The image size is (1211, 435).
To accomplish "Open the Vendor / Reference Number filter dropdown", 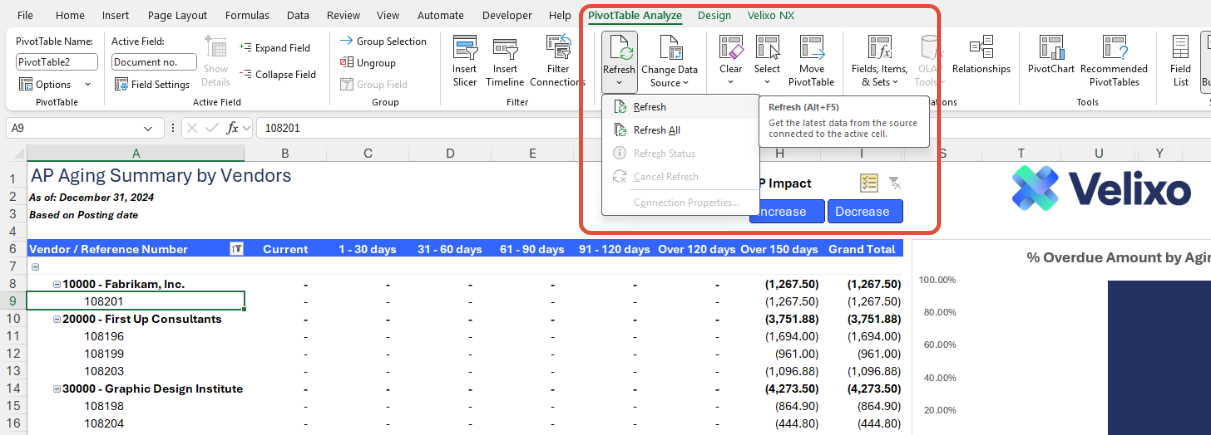I will tap(237, 249).
